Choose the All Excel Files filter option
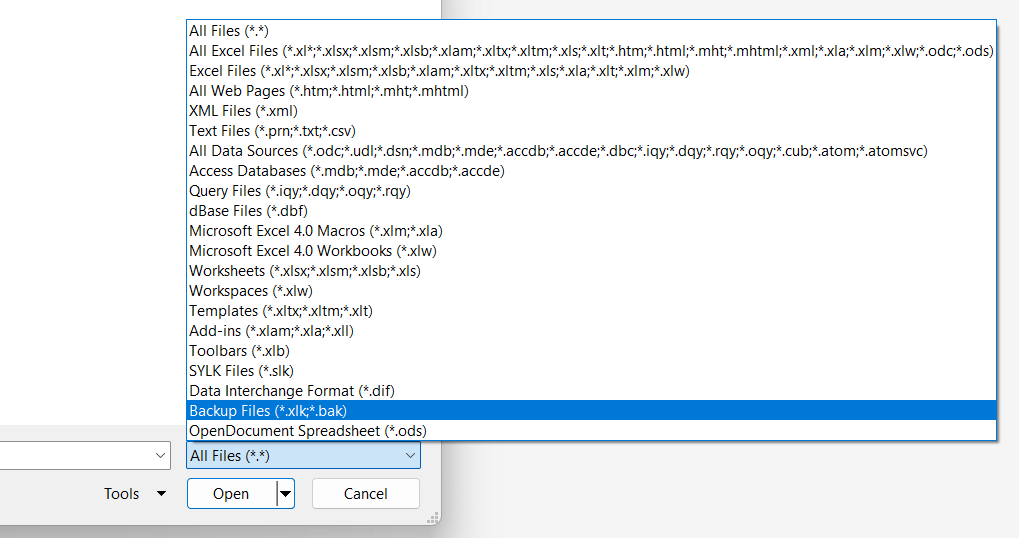 point(591,51)
